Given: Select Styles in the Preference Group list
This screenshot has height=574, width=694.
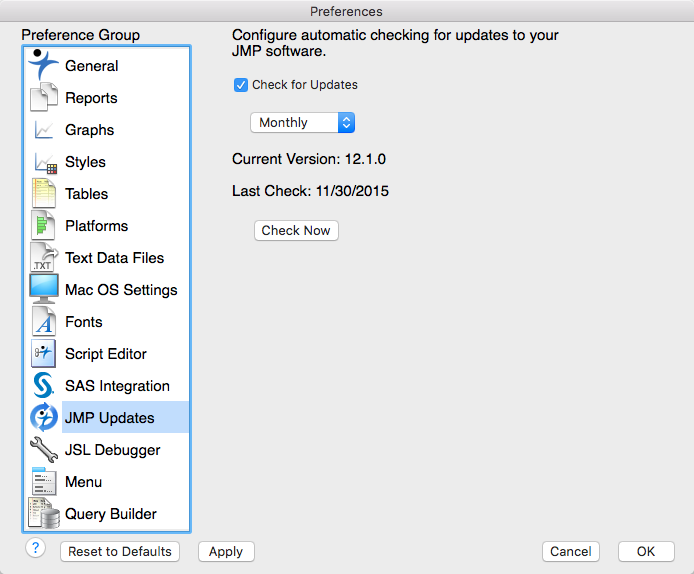Looking at the screenshot, I should click(x=85, y=162).
